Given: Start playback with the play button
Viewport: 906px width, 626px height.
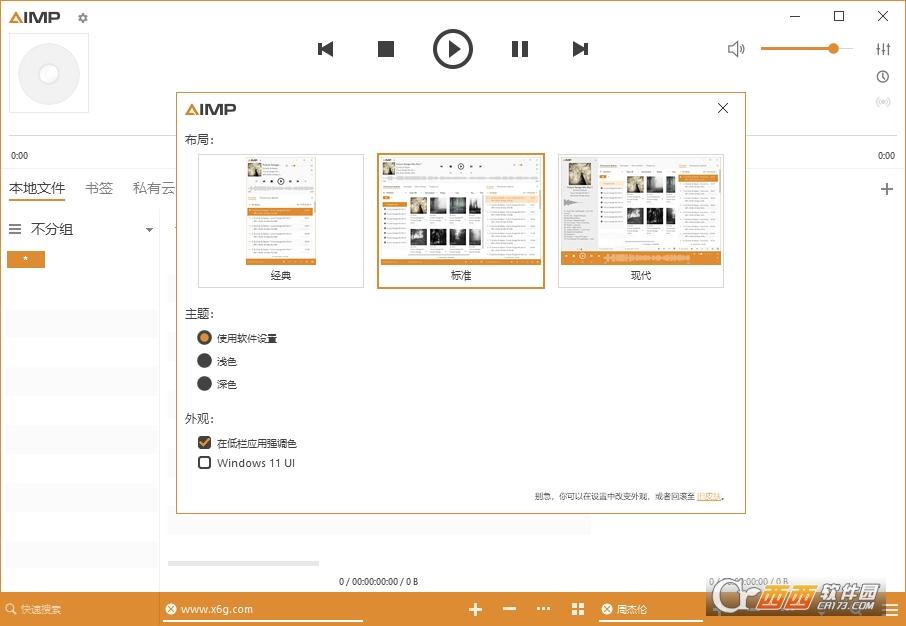Looking at the screenshot, I should click(453, 49).
